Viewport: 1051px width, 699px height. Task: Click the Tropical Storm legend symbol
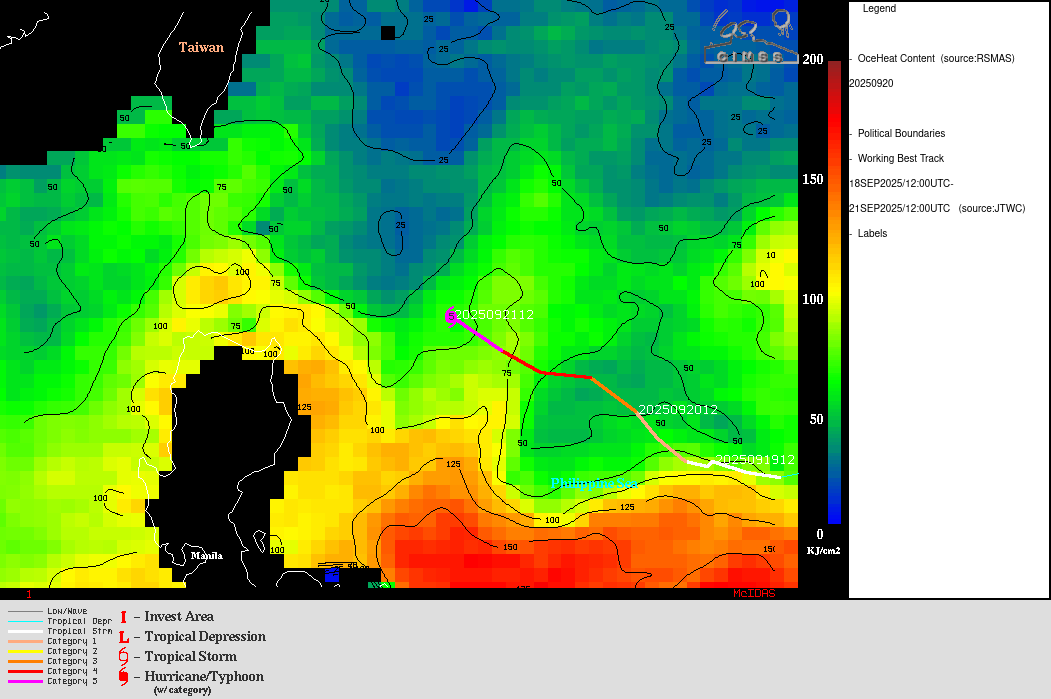point(123,657)
